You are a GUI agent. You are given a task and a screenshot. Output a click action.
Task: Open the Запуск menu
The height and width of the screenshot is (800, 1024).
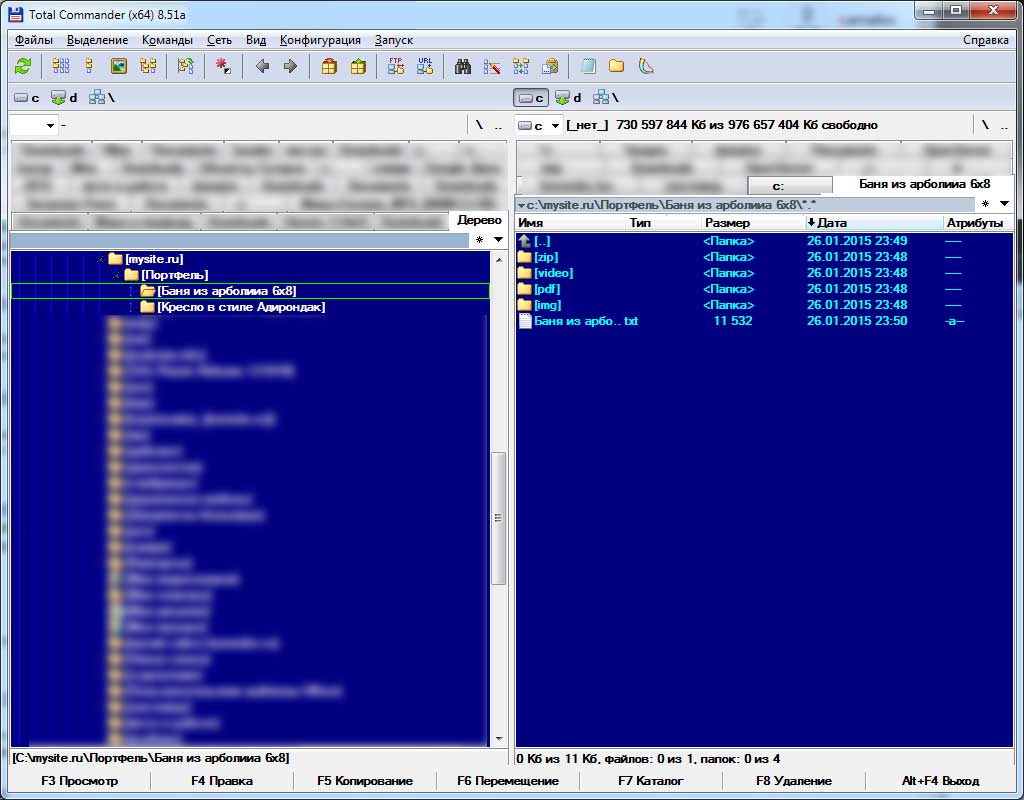394,40
